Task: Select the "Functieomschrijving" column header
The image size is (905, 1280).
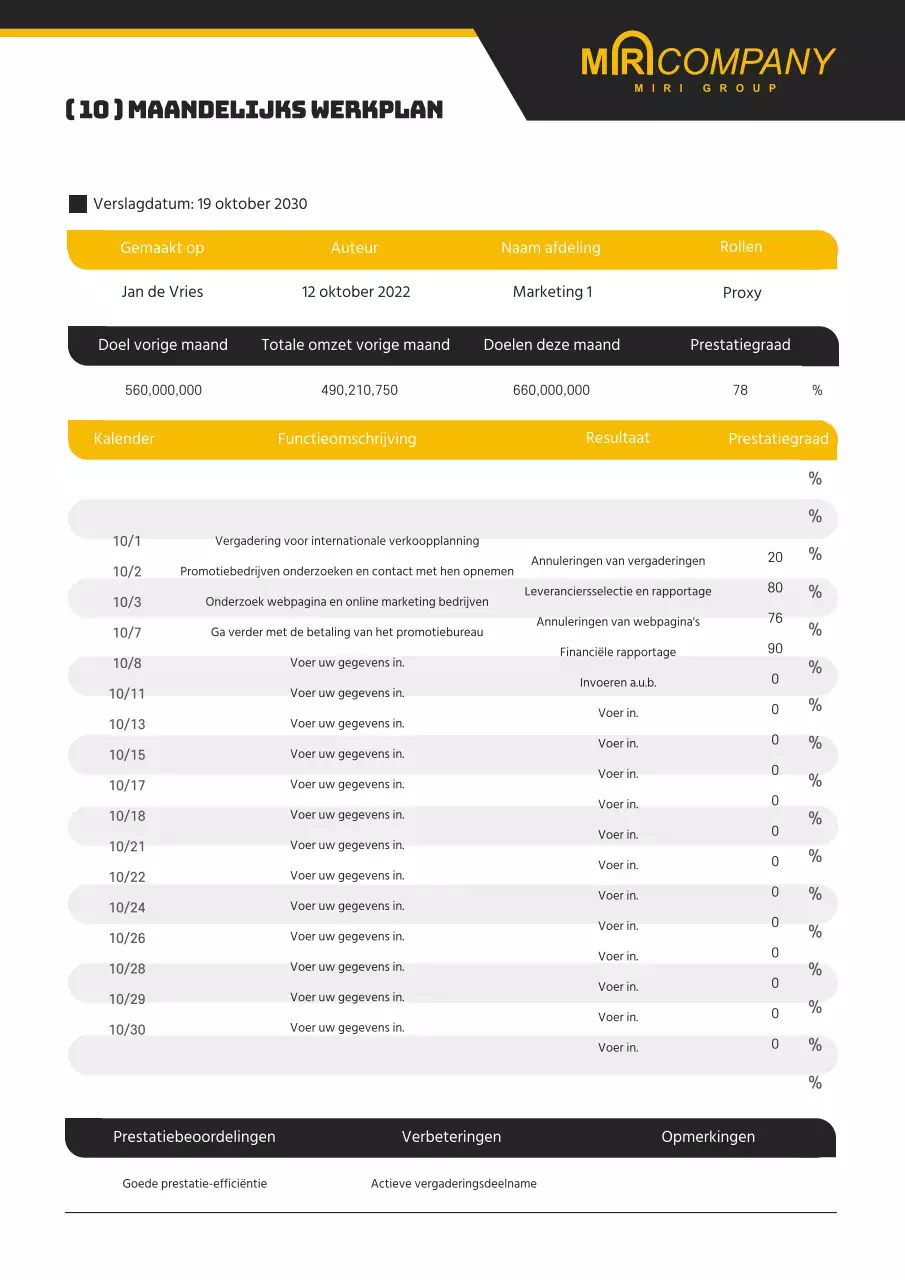Action: tap(347, 439)
